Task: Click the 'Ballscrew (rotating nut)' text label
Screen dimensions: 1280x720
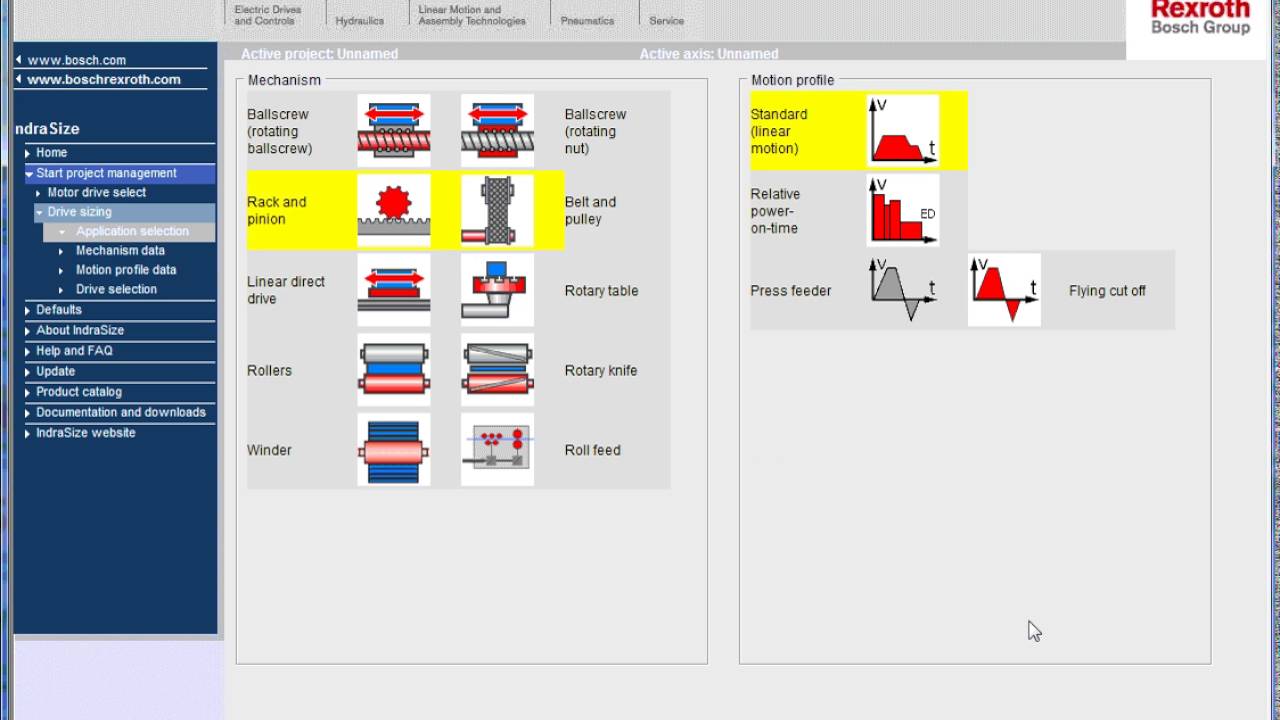Action: (595, 131)
